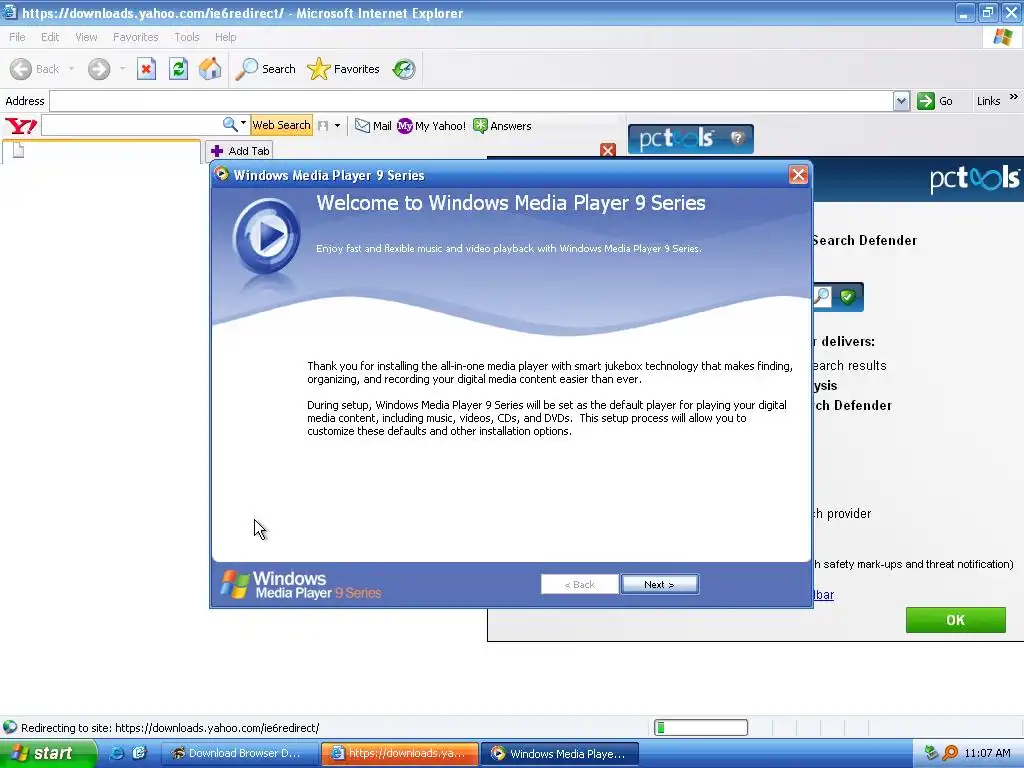Open the Home page icon
The width and height of the screenshot is (1024, 768).
pos(210,69)
